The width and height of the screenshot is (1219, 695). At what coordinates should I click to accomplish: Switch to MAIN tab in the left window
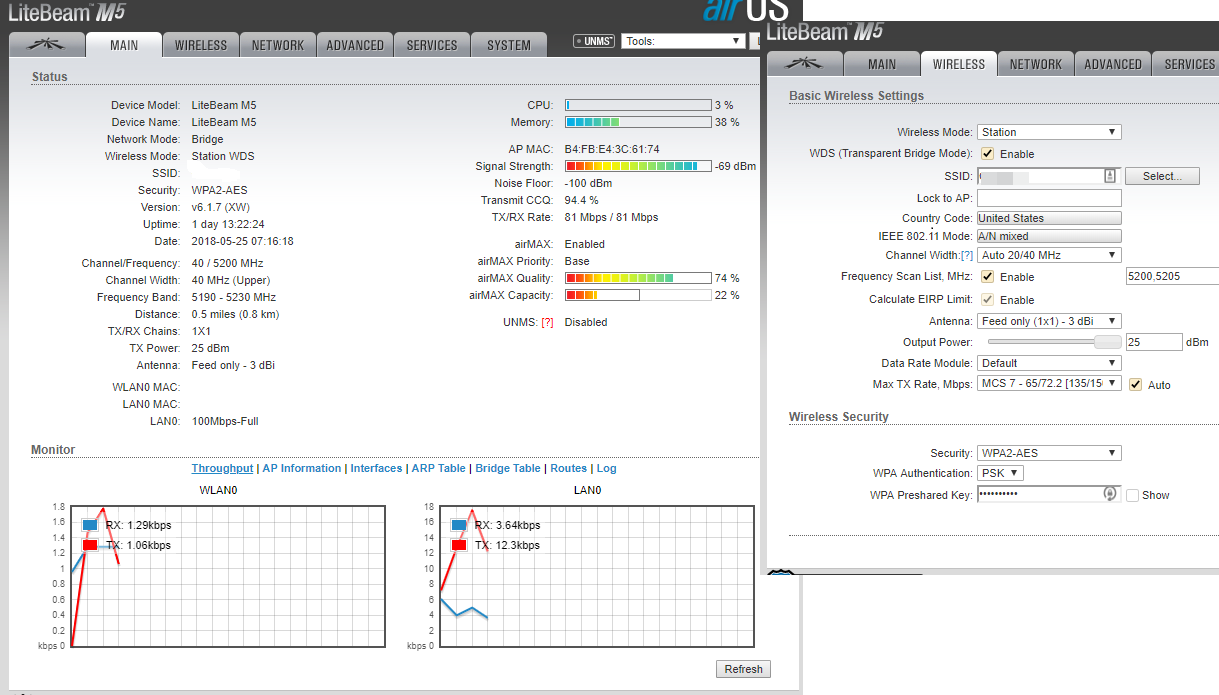124,45
